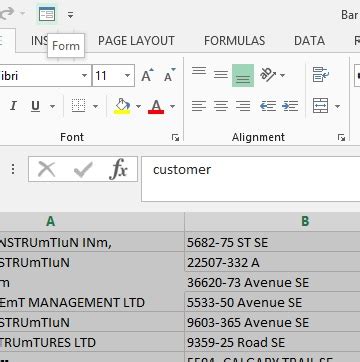
Task: Switch to the DATA ribbon tab
Action: 309,41
